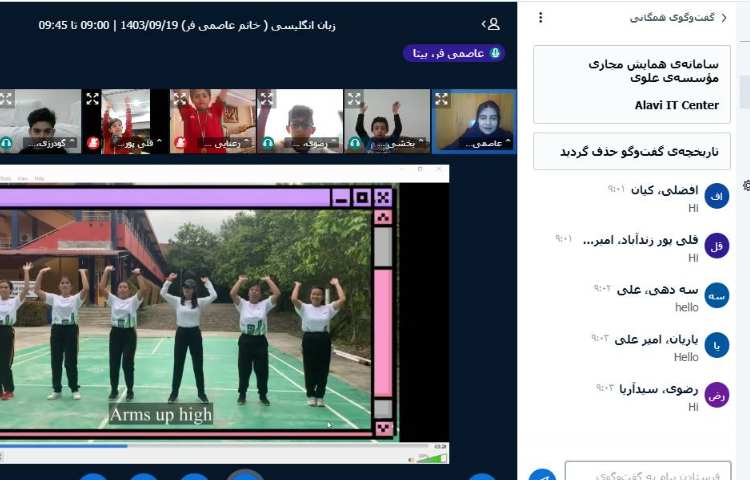Click the pink scrollbar's bottom arrow button

coord(383,428)
